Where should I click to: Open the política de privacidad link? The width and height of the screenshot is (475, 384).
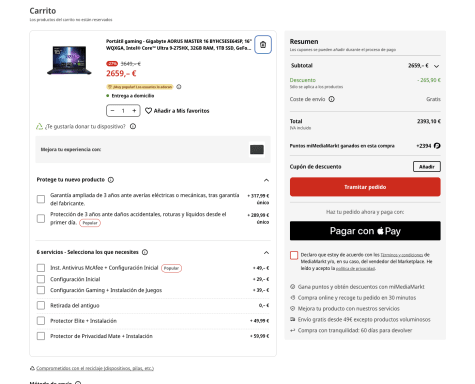click(355, 268)
